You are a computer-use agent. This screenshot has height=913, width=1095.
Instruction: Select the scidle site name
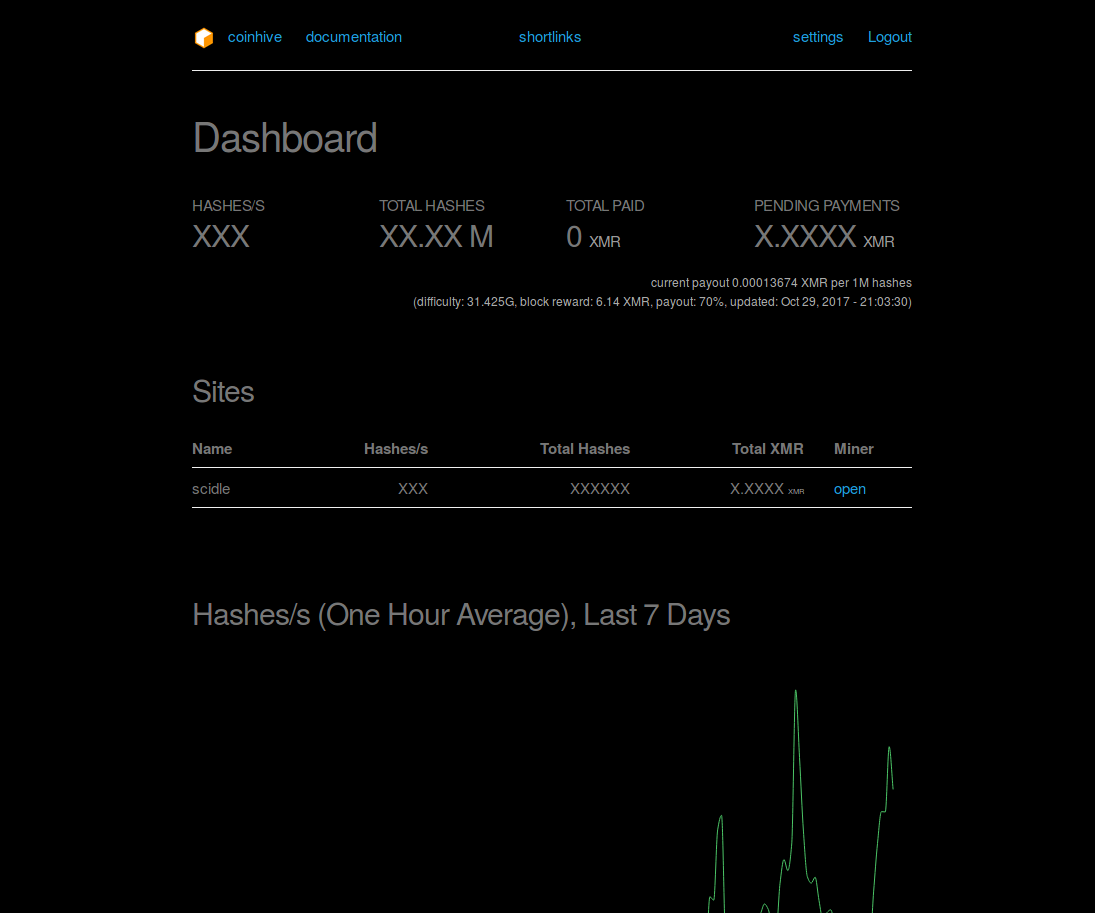click(x=211, y=489)
